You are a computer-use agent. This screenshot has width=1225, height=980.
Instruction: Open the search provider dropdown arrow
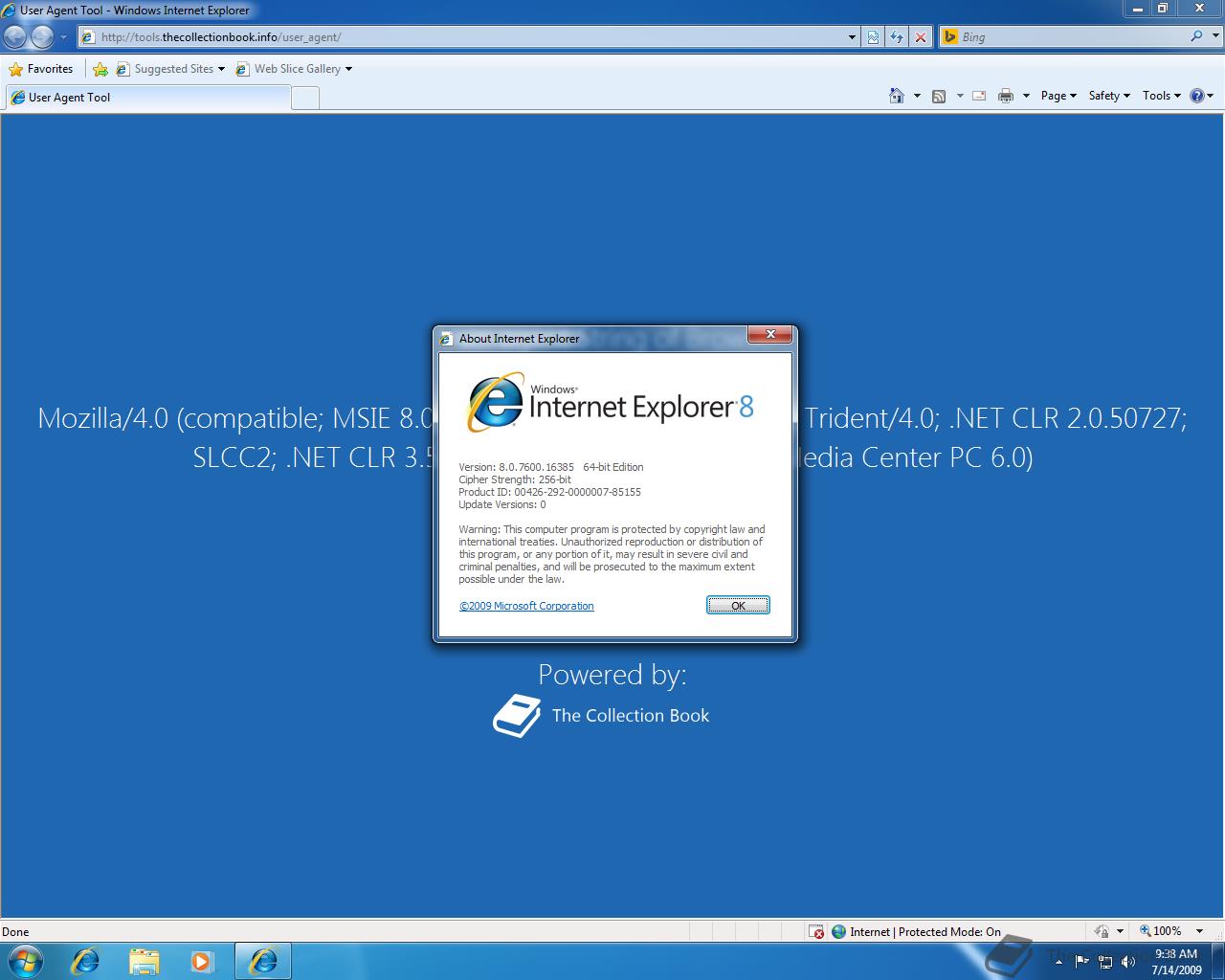tap(1214, 37)
